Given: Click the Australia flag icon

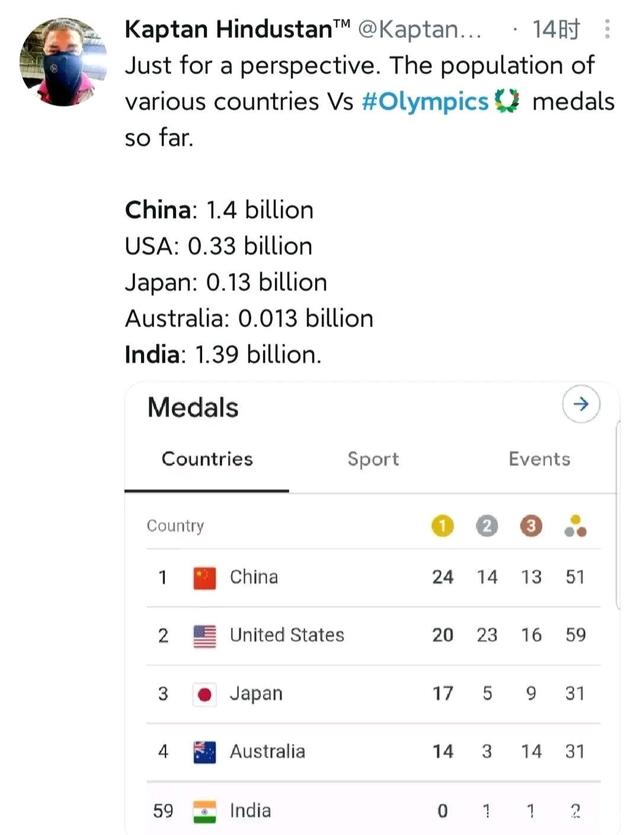Looking at the screenshot, I should 205,752.
